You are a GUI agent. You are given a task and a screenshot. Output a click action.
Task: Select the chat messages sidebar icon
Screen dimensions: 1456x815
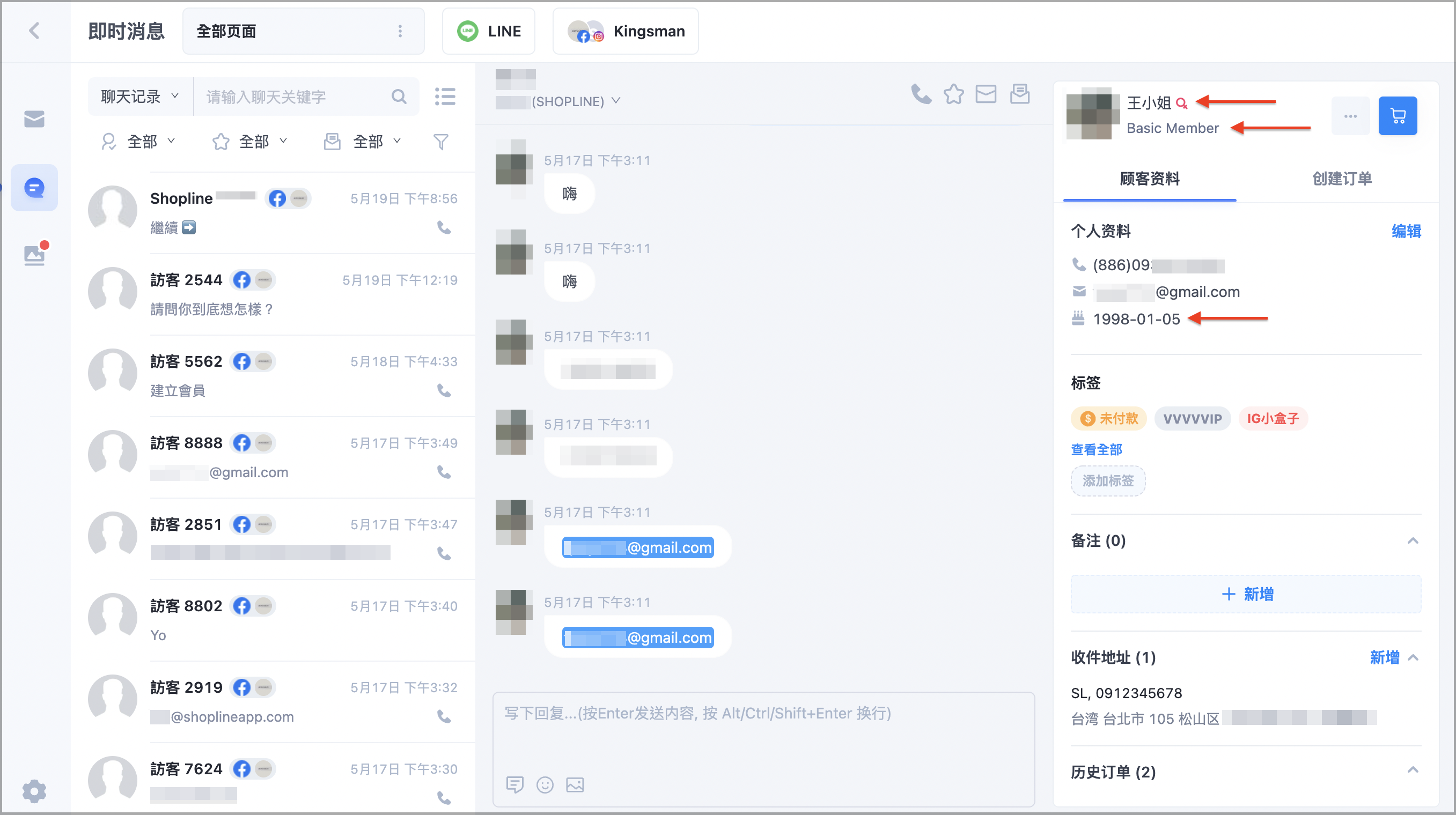pos(34,188)
